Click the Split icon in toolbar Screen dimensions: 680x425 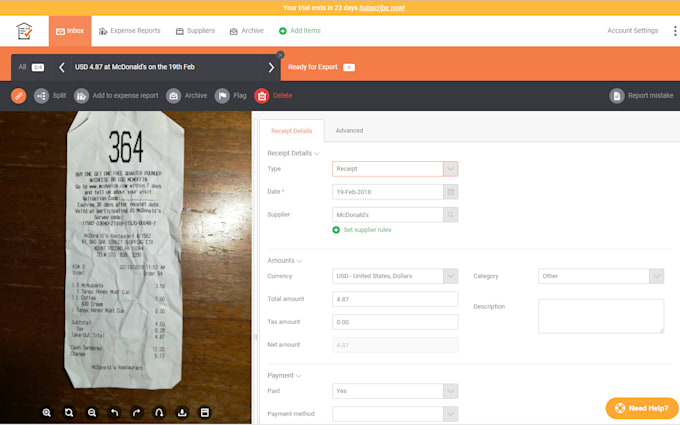coord(42,96)
